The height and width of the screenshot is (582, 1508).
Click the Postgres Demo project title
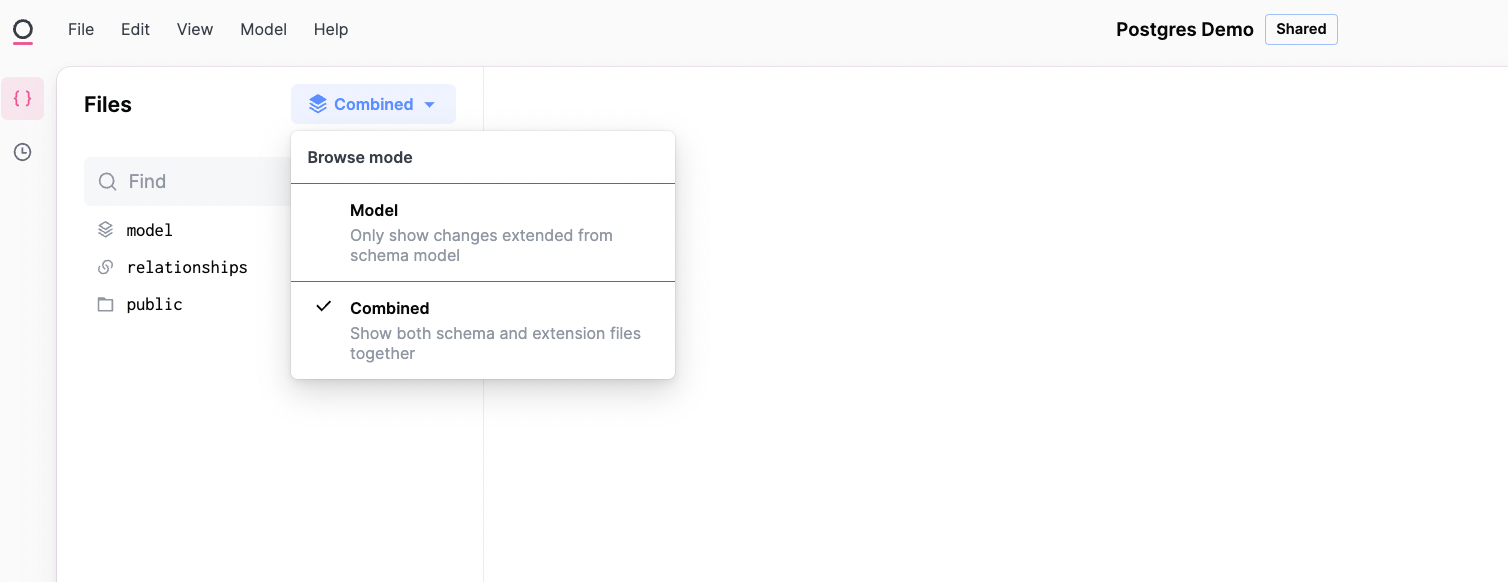coord(1184,29)
